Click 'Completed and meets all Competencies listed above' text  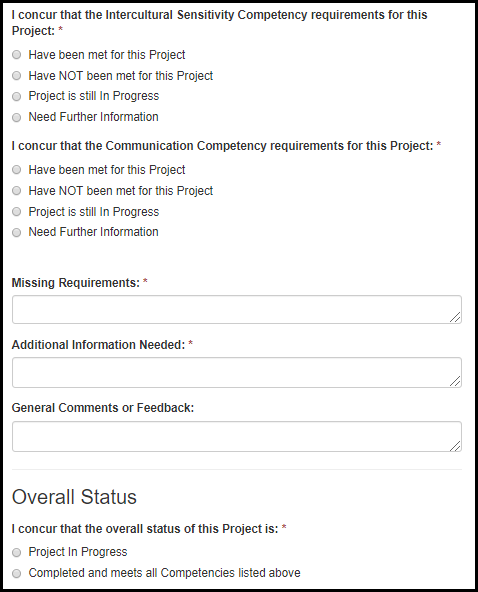pos(165,573)
